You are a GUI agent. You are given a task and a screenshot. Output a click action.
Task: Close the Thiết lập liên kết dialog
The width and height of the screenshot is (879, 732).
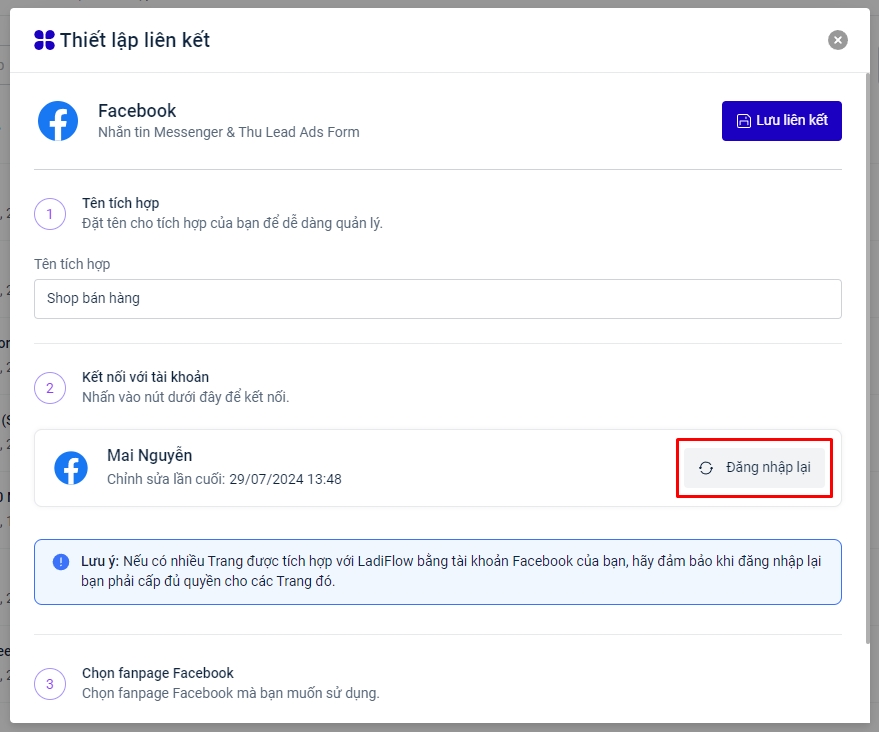click(838, 40)
